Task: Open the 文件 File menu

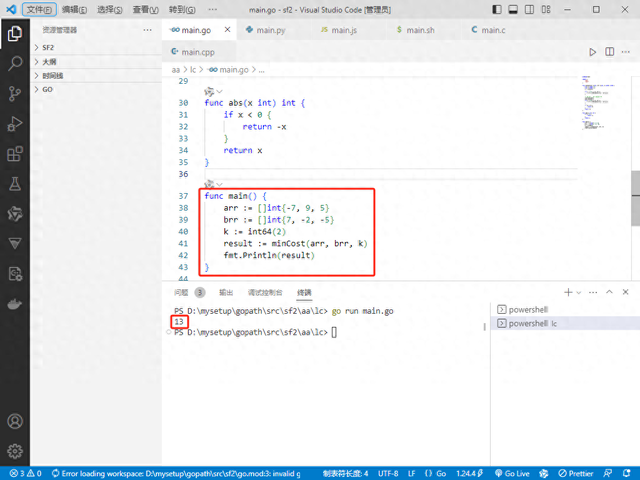Action: [x=39, y=9]
